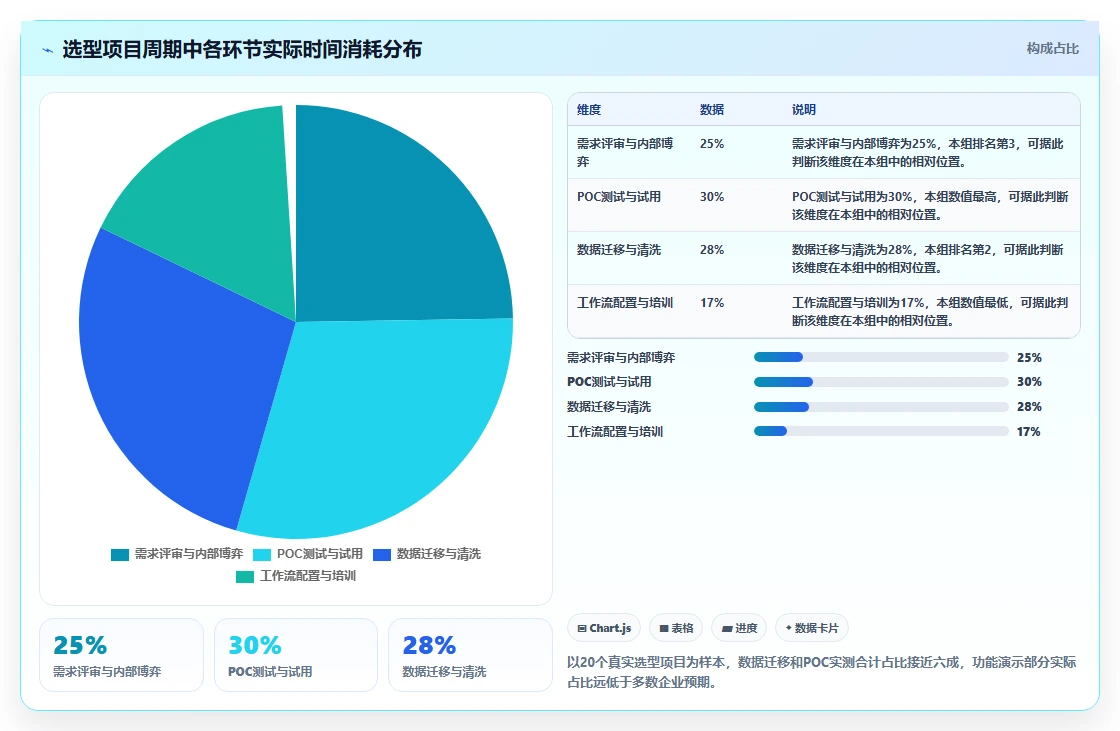Click the 17% table data cell
Viewport: 1120px width, 731px height.
712,302
